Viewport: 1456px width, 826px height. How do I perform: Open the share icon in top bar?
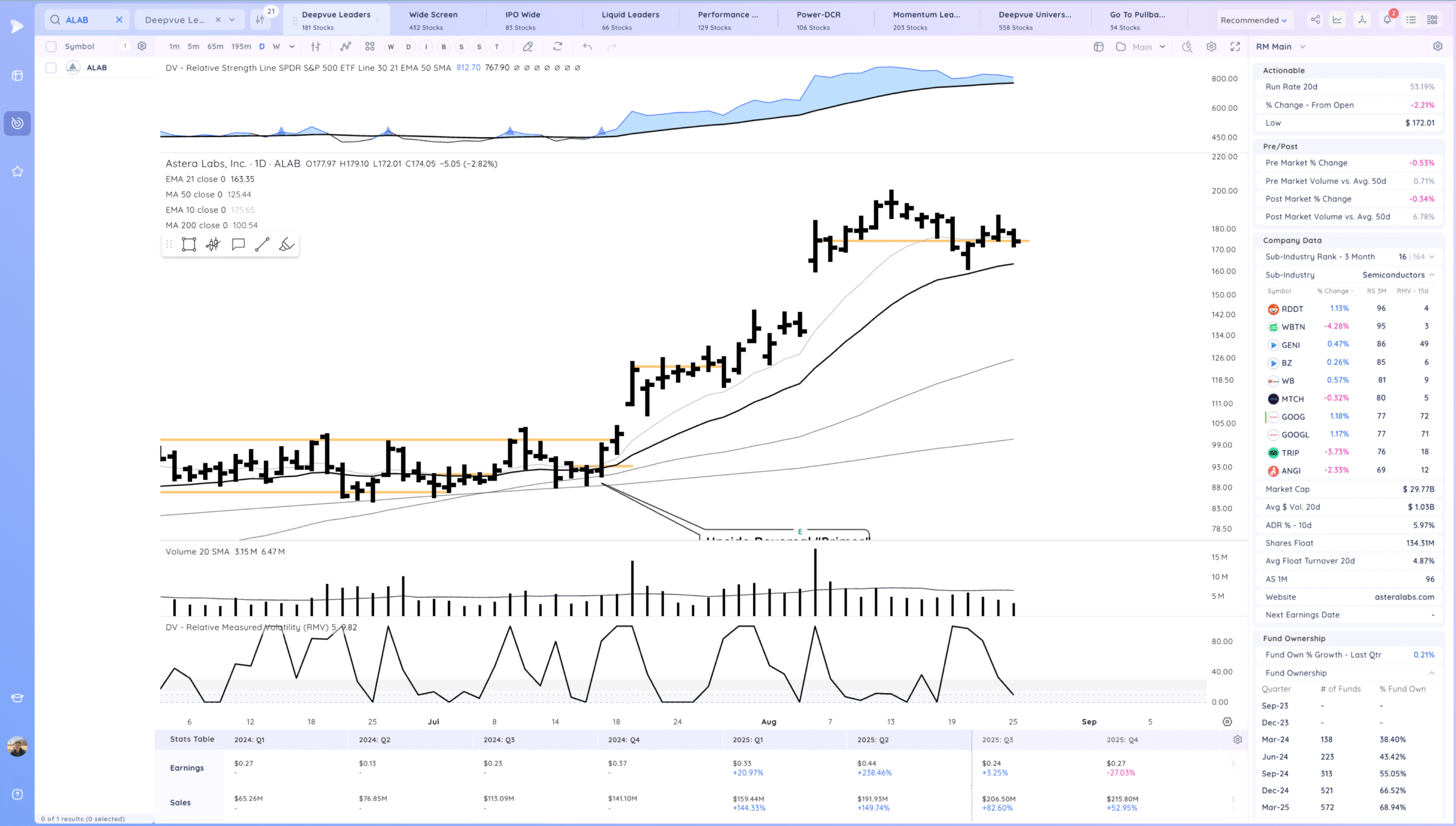click(1315, 20)
